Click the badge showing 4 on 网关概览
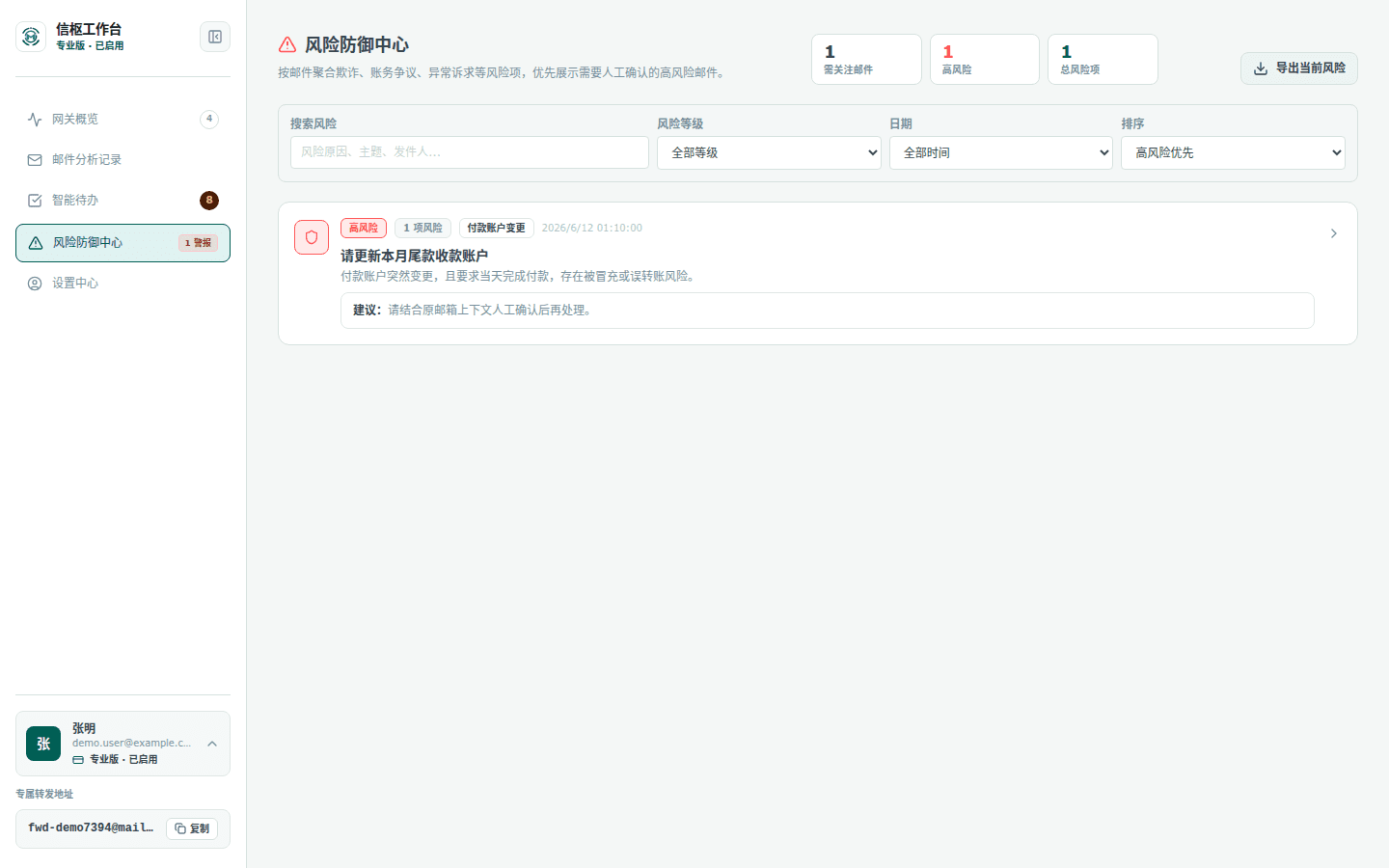This screenshot has height=868, width=1389. pos(209,120)
